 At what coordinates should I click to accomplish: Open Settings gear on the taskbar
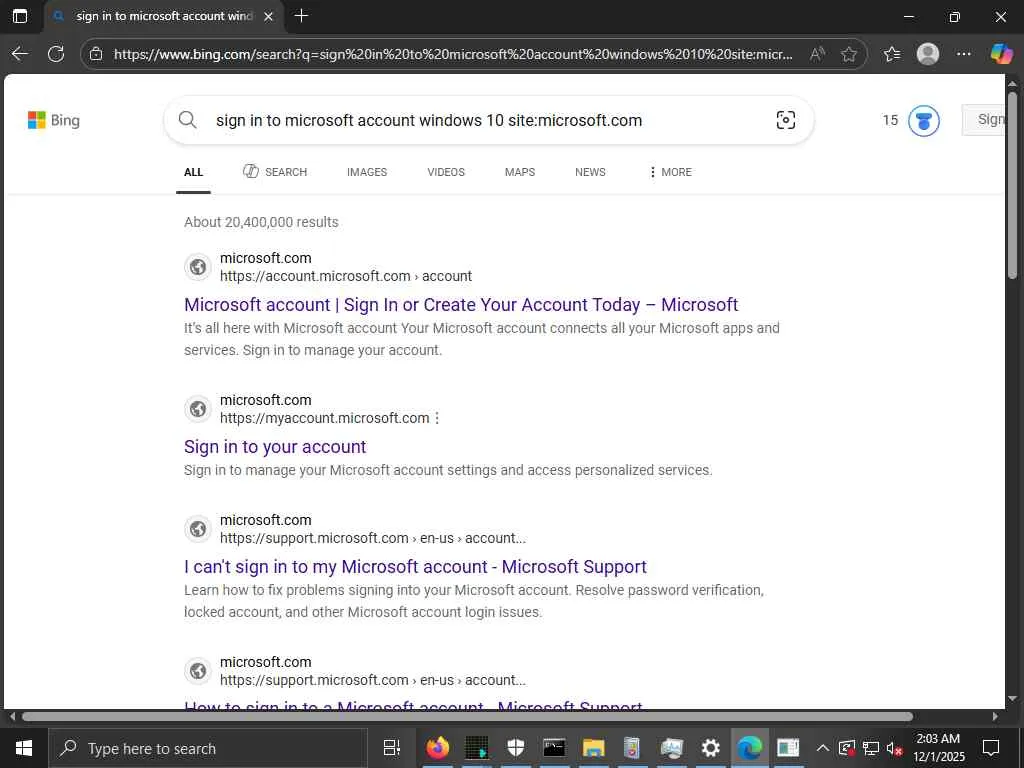710,748
